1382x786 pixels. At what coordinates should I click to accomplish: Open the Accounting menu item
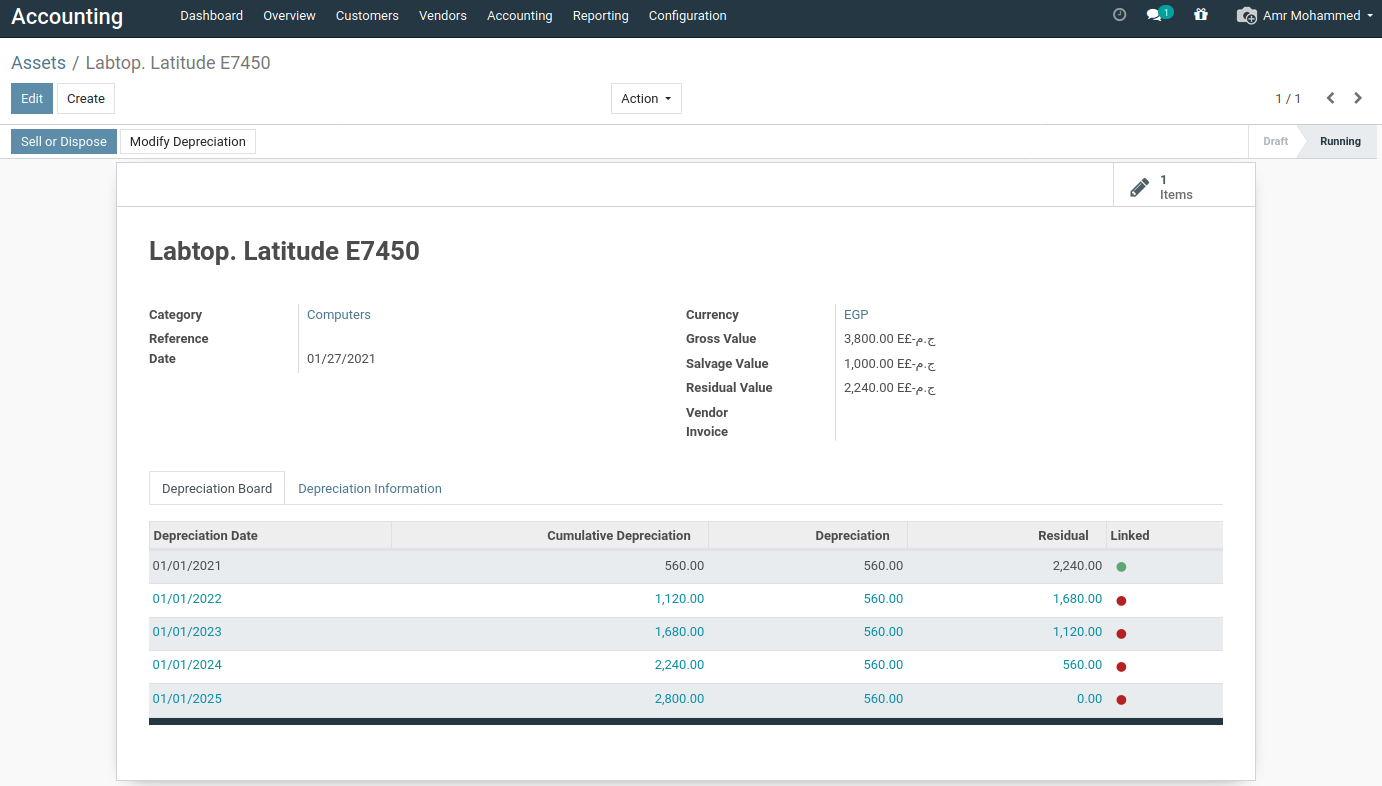[x=520, y=16]
